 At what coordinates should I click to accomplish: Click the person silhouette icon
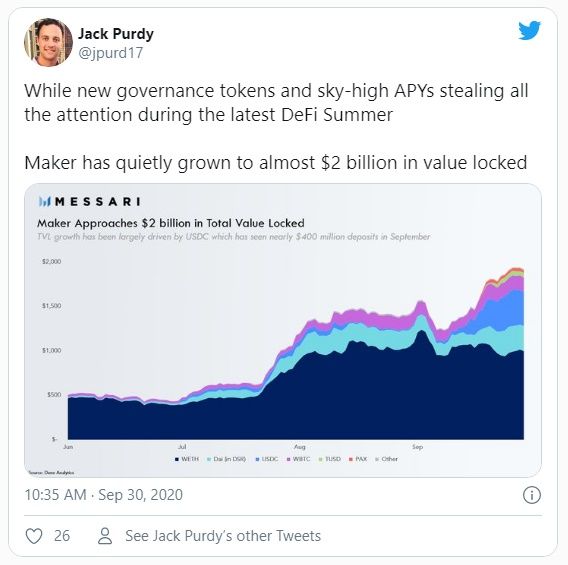[x=105, y=536]
